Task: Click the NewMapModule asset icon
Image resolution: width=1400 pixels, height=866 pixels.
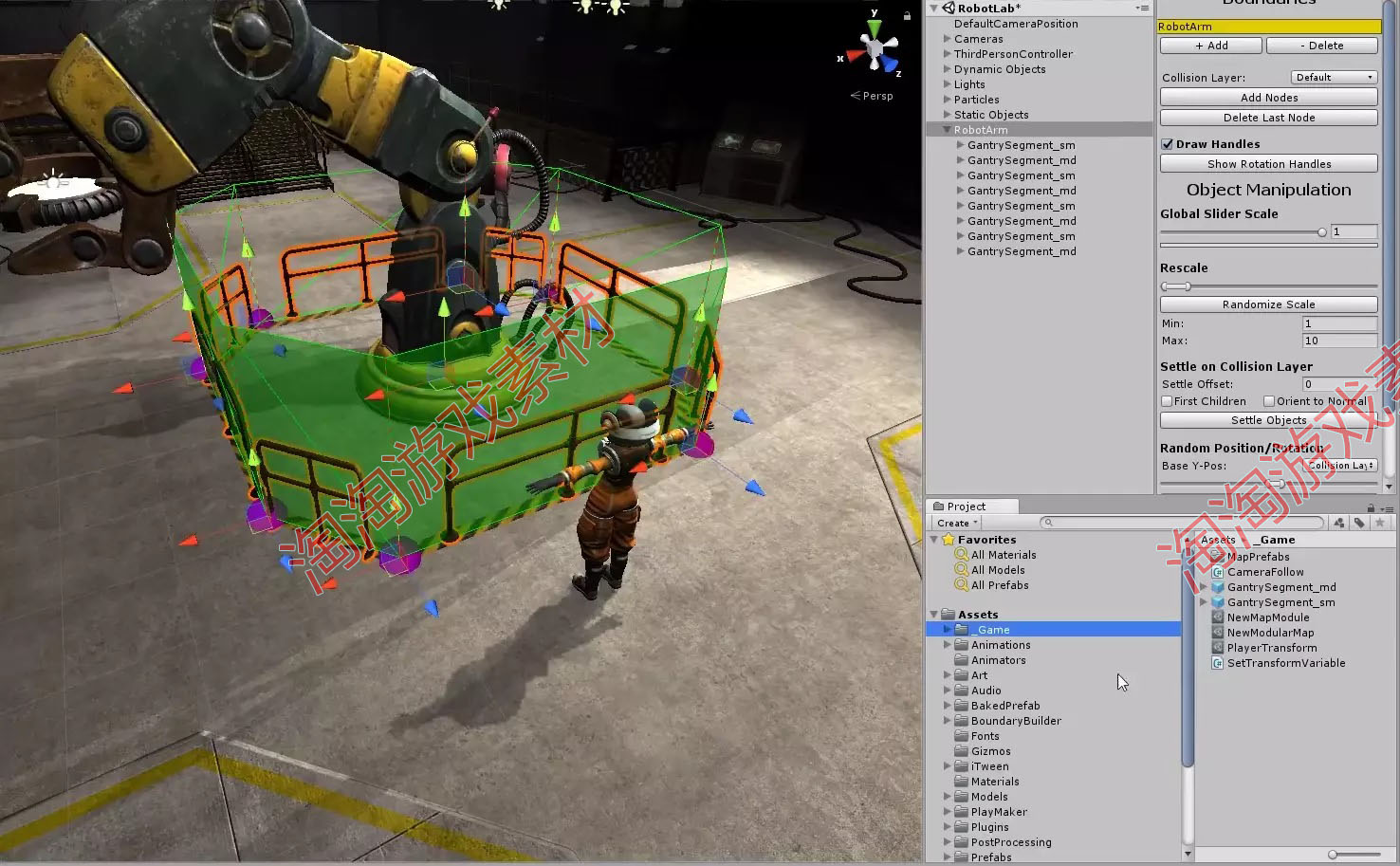Action: (1218, 617)
